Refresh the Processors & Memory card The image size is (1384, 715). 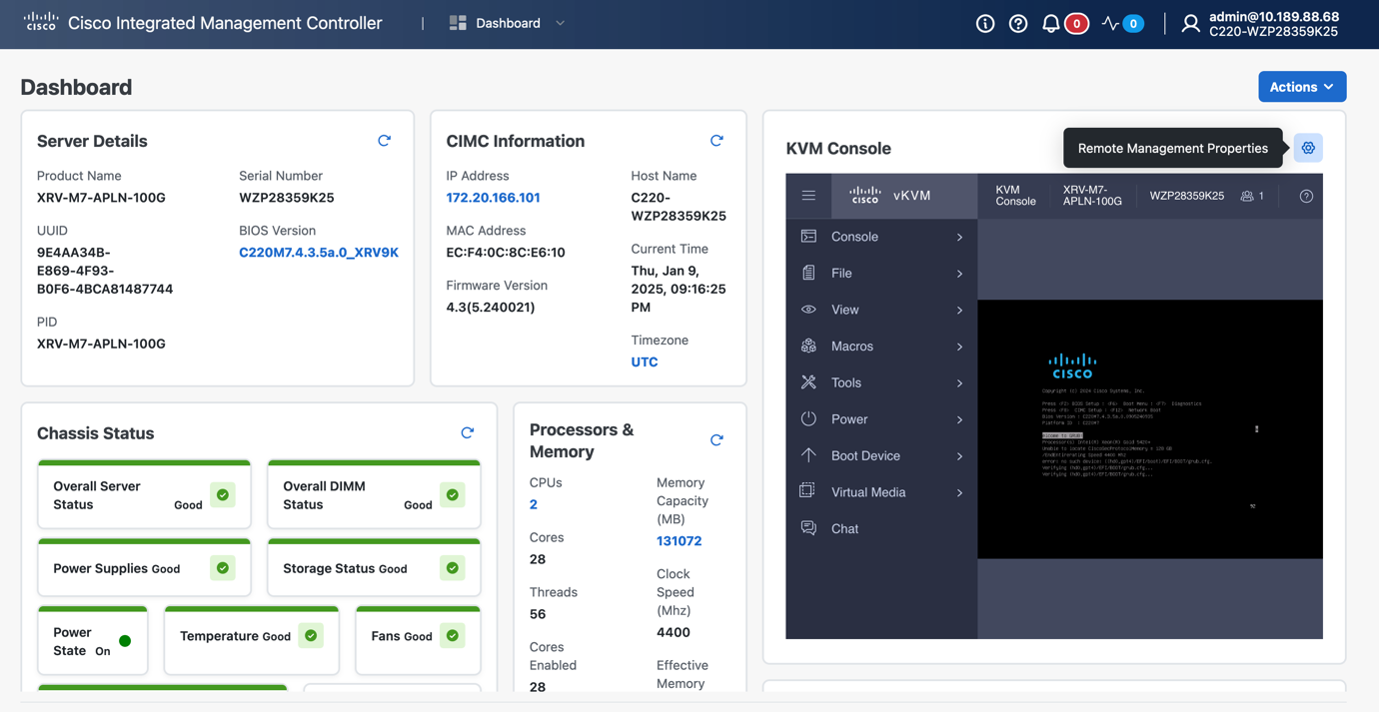coord(716,440)
